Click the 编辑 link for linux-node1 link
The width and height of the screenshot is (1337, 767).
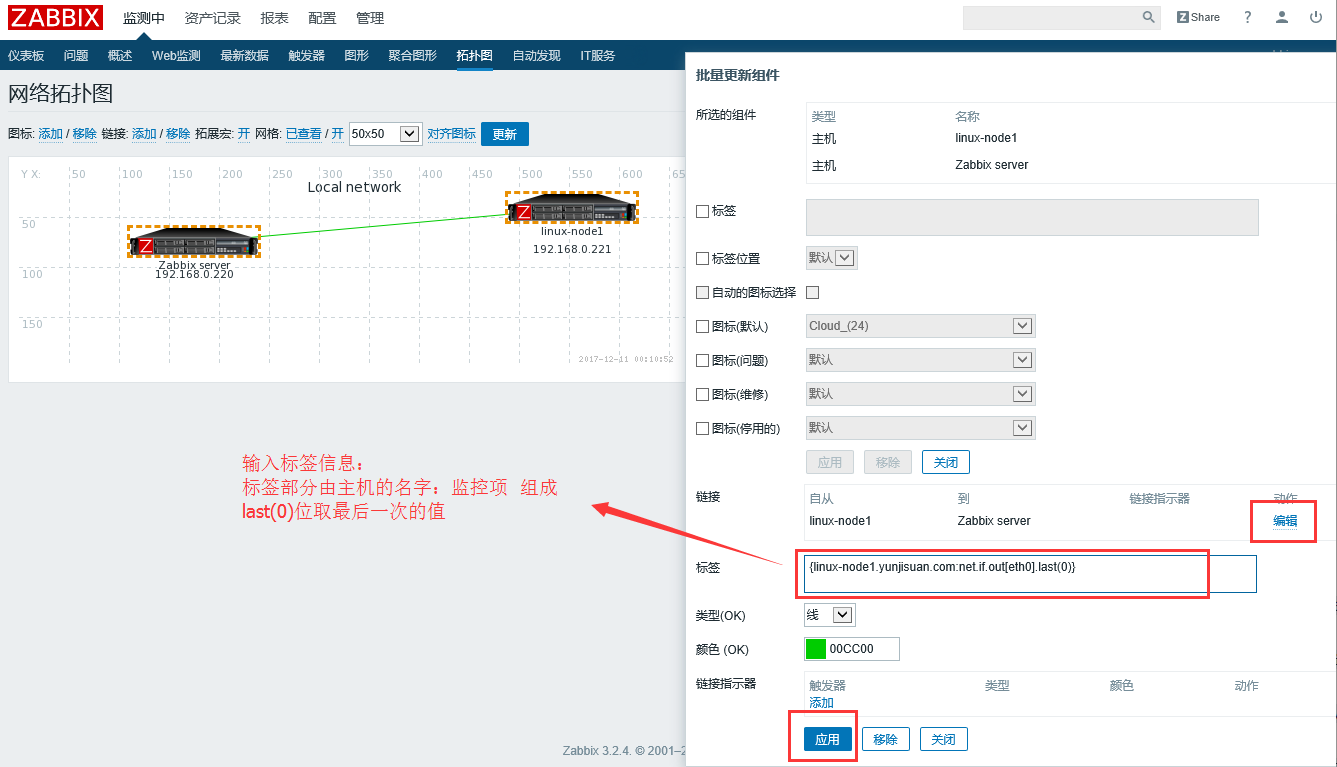(x=1285, y=521)
